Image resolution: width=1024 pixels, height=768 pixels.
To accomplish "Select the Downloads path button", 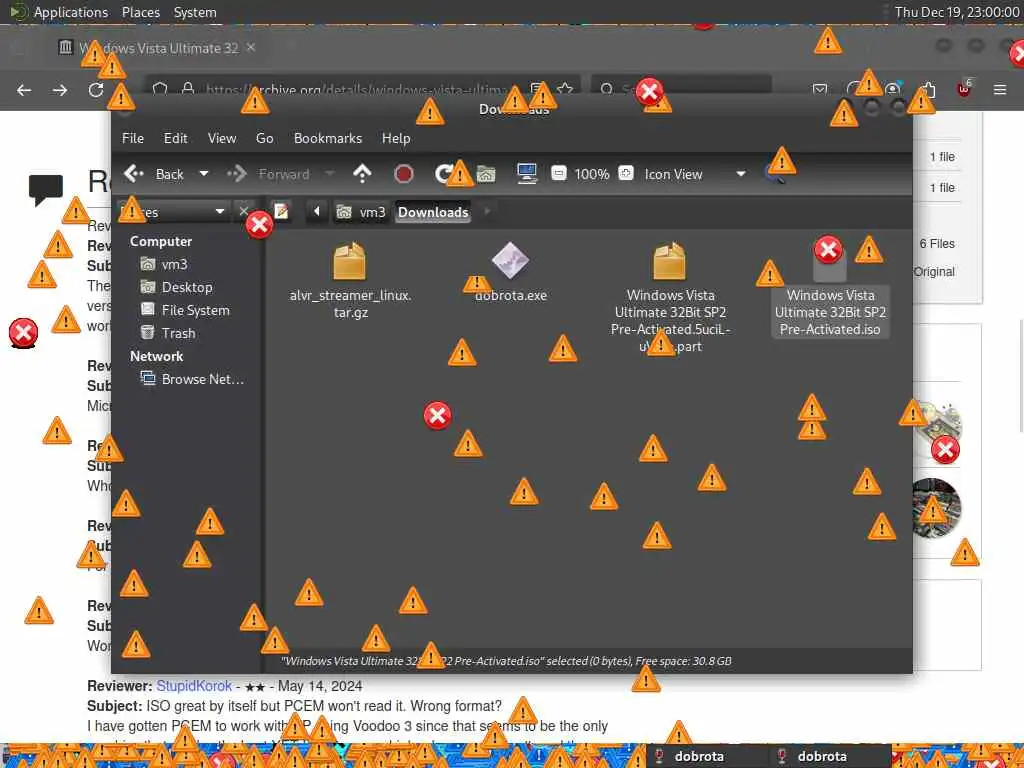I will point(433,212).
